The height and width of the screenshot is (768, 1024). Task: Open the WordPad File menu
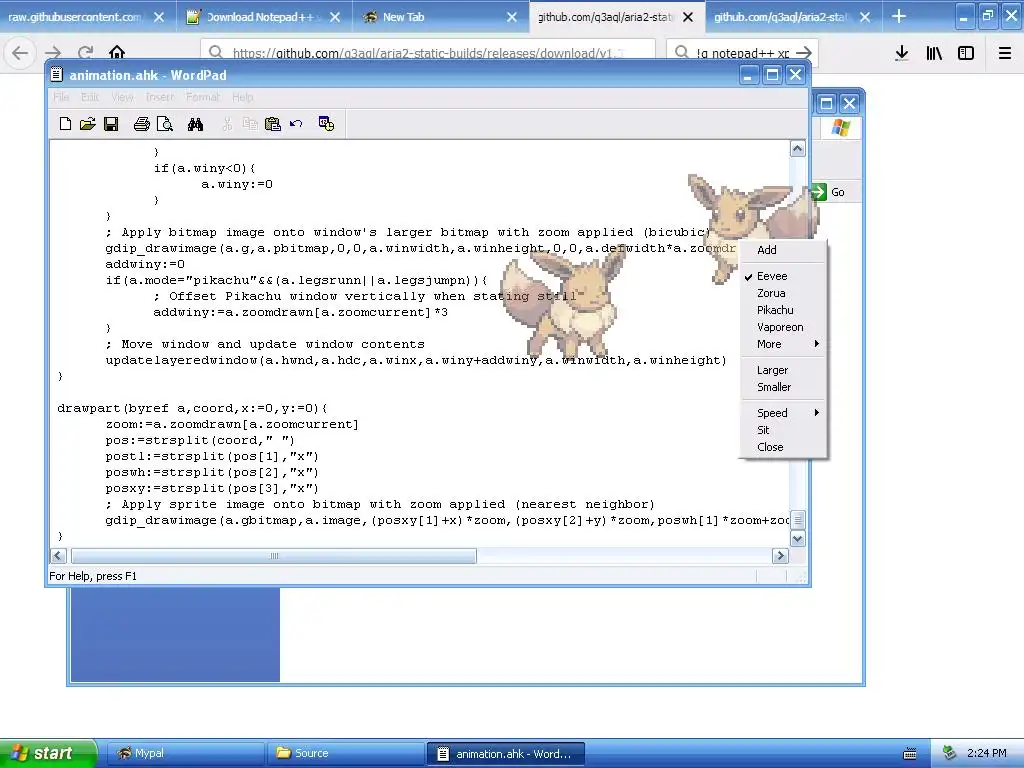click(61, 97)
